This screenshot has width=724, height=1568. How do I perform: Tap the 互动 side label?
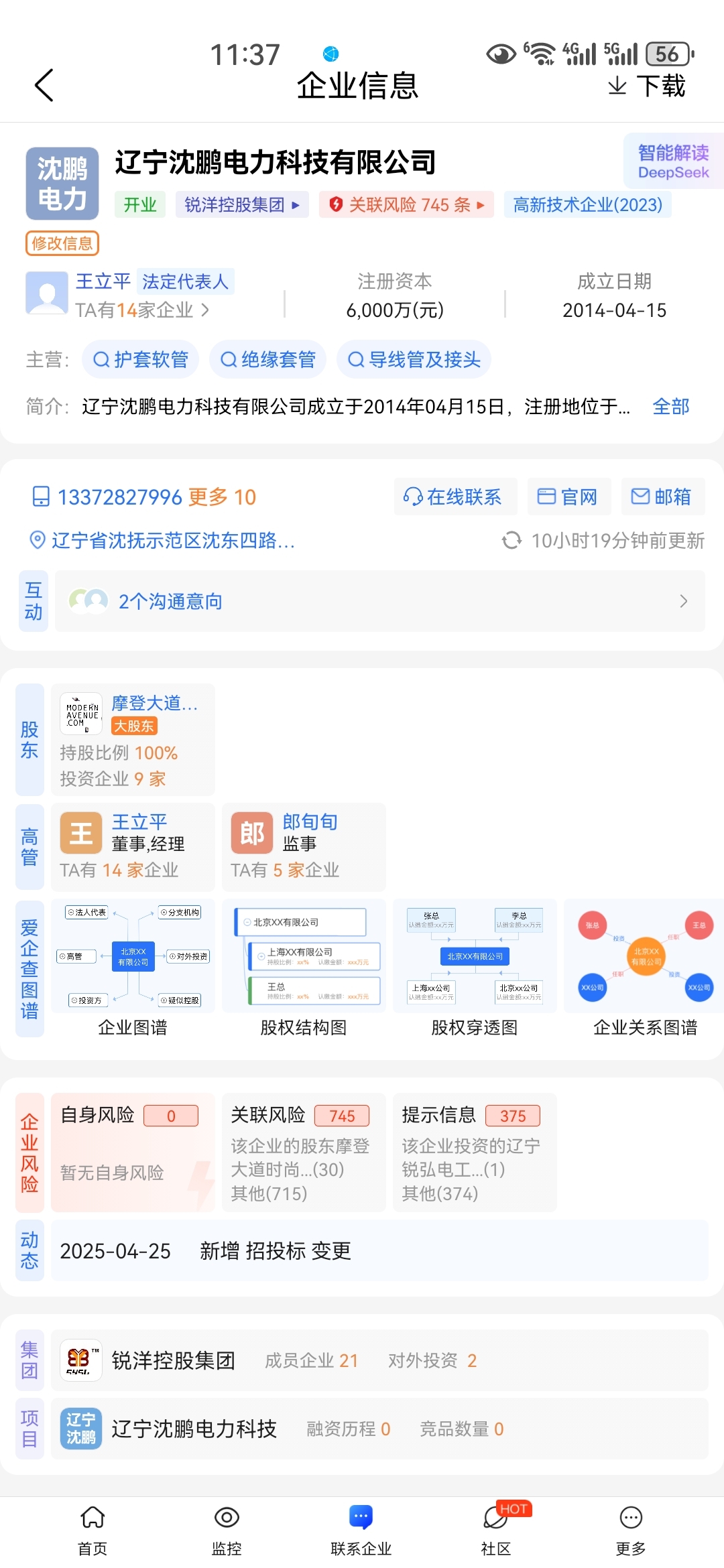point(34,601)
